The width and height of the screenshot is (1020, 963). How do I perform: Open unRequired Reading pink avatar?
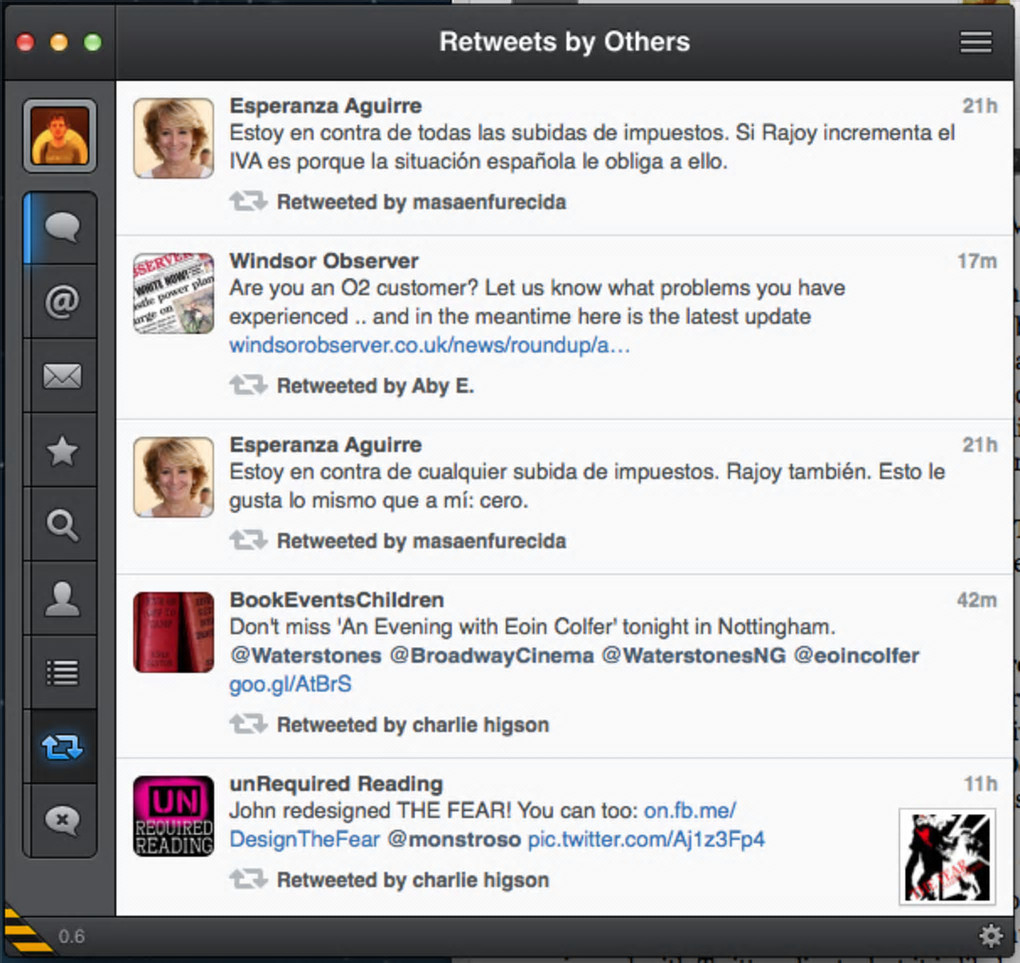(x=173, y=816)
